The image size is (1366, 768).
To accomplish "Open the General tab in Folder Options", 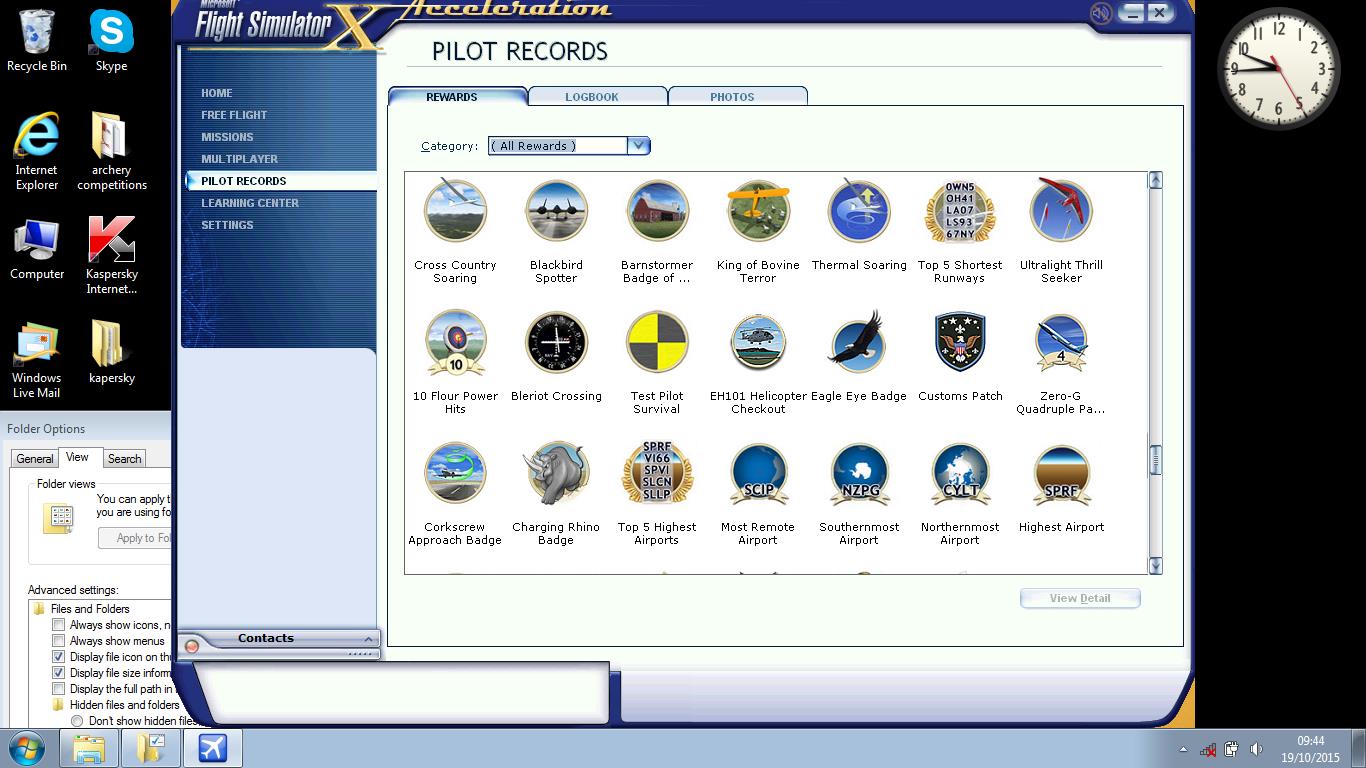I will pyautogui.click(x=34, y=459).
